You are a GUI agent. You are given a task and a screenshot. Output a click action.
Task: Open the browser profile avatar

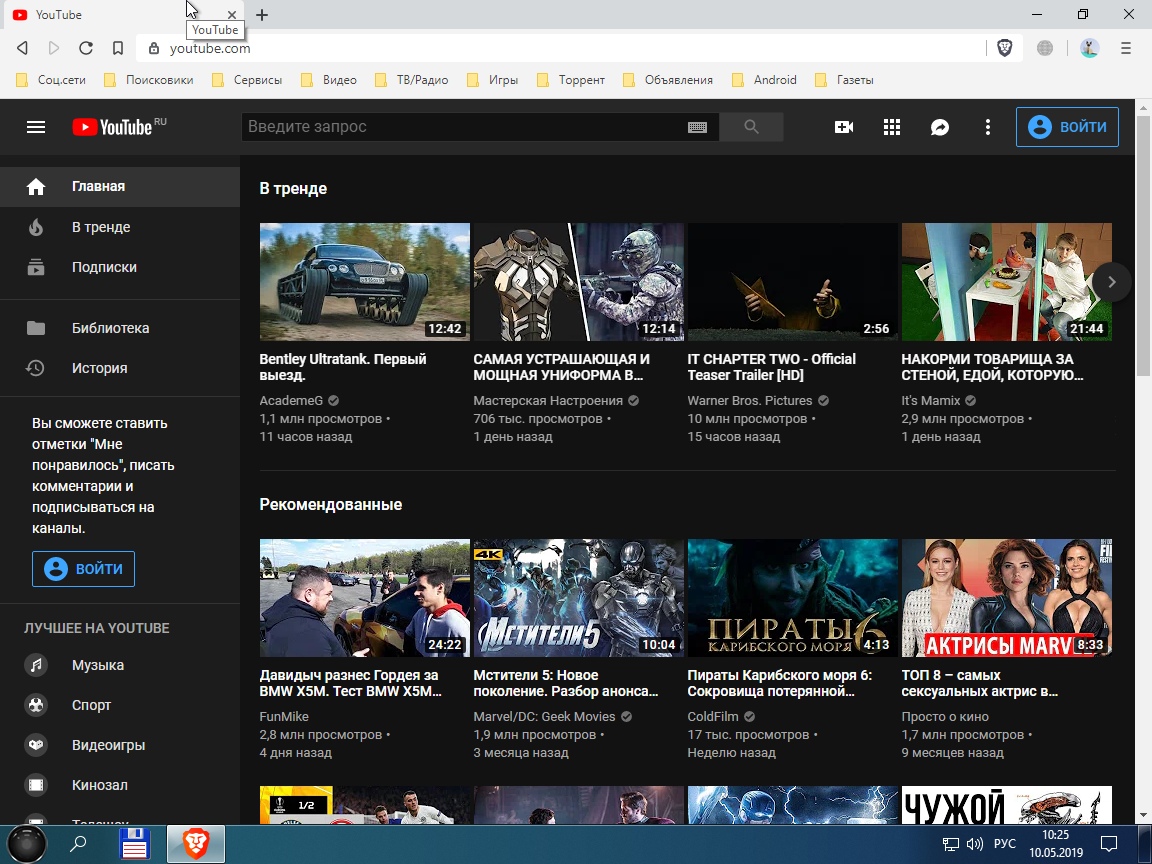1090,48
